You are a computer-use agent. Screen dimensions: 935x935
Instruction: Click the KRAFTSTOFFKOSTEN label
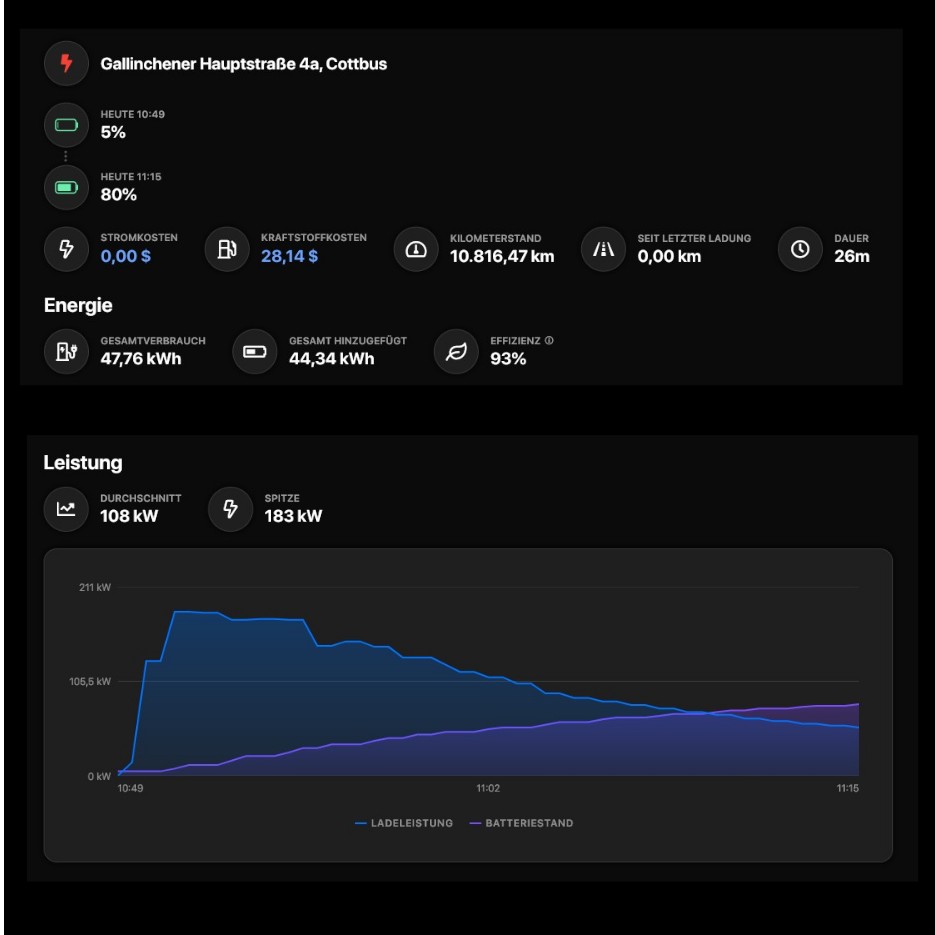tap(314, 238)
